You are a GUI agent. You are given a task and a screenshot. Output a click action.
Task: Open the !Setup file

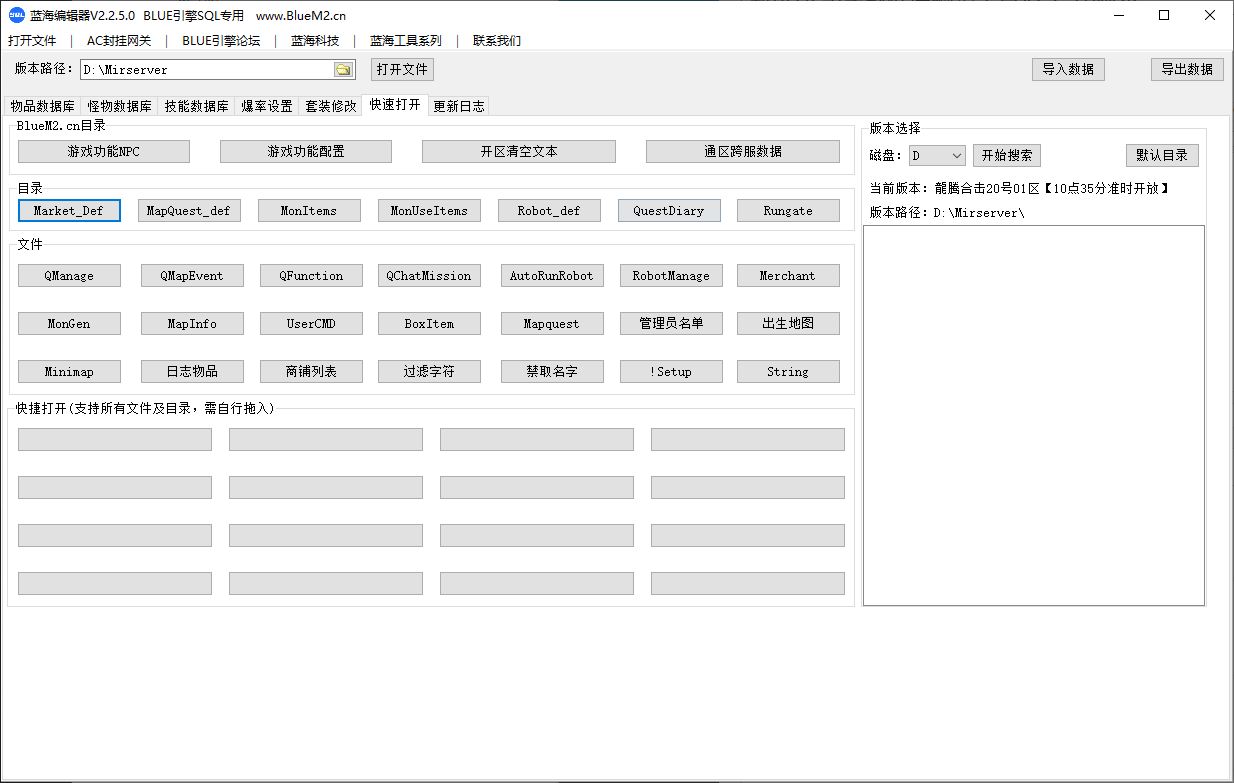(671, 371)
